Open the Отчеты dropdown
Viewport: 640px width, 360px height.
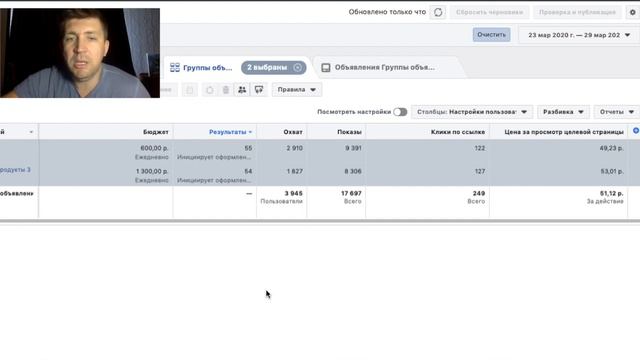617,112
